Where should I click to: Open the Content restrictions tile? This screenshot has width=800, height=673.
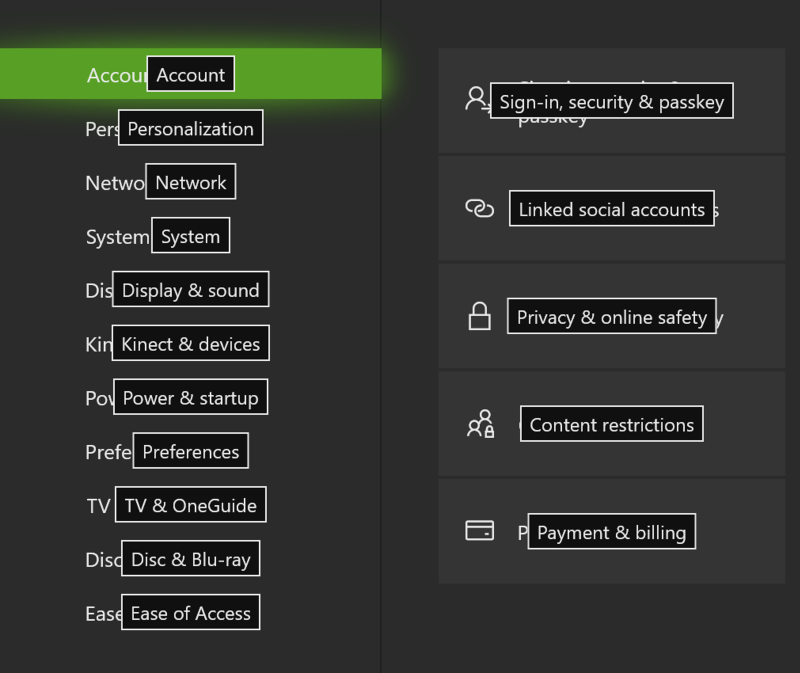point(611,424)
